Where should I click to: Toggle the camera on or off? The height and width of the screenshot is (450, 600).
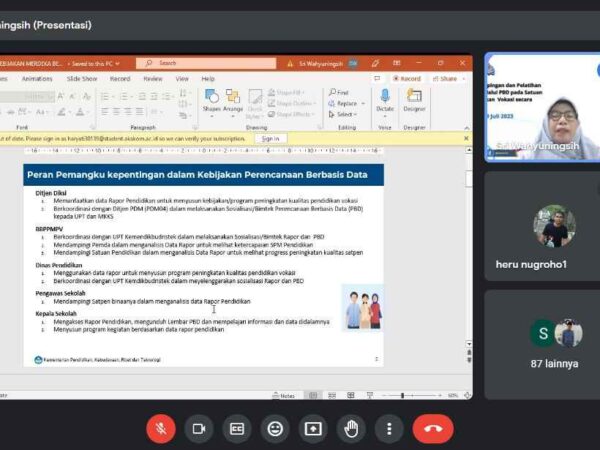pyautogui.click(x=199, y=428)
